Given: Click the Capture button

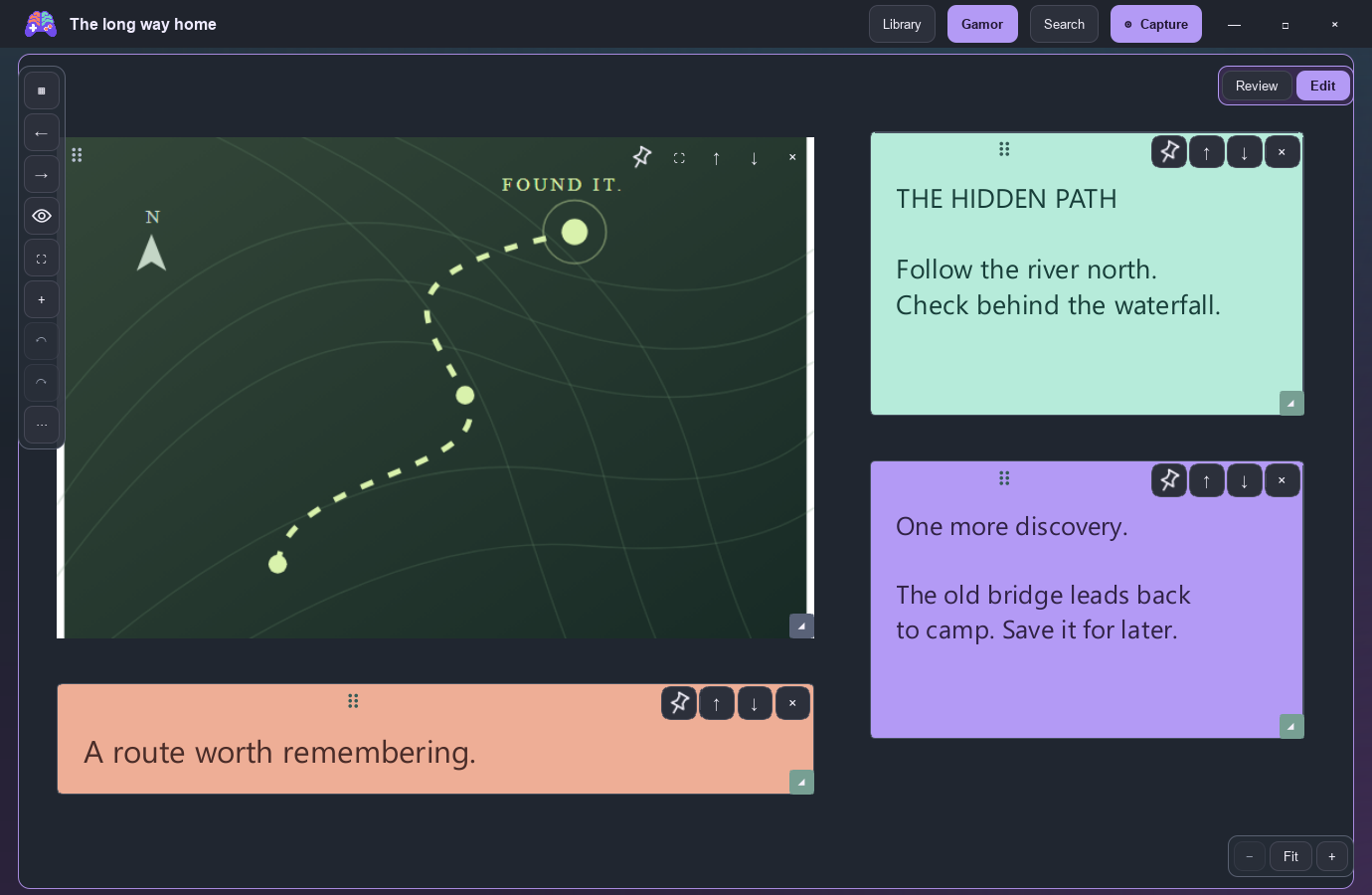Looking at the screenshot, I should (1156, 24).
